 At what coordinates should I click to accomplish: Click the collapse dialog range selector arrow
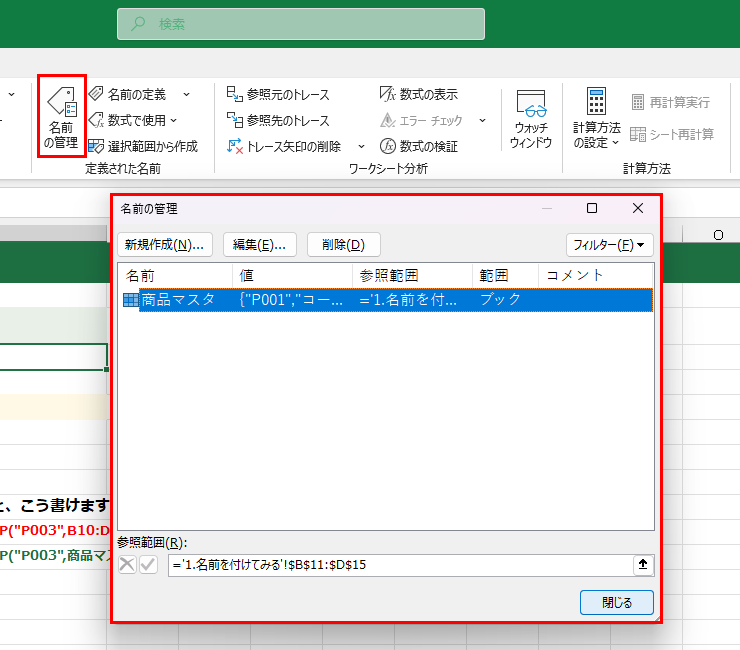click(x=643, y=565)
